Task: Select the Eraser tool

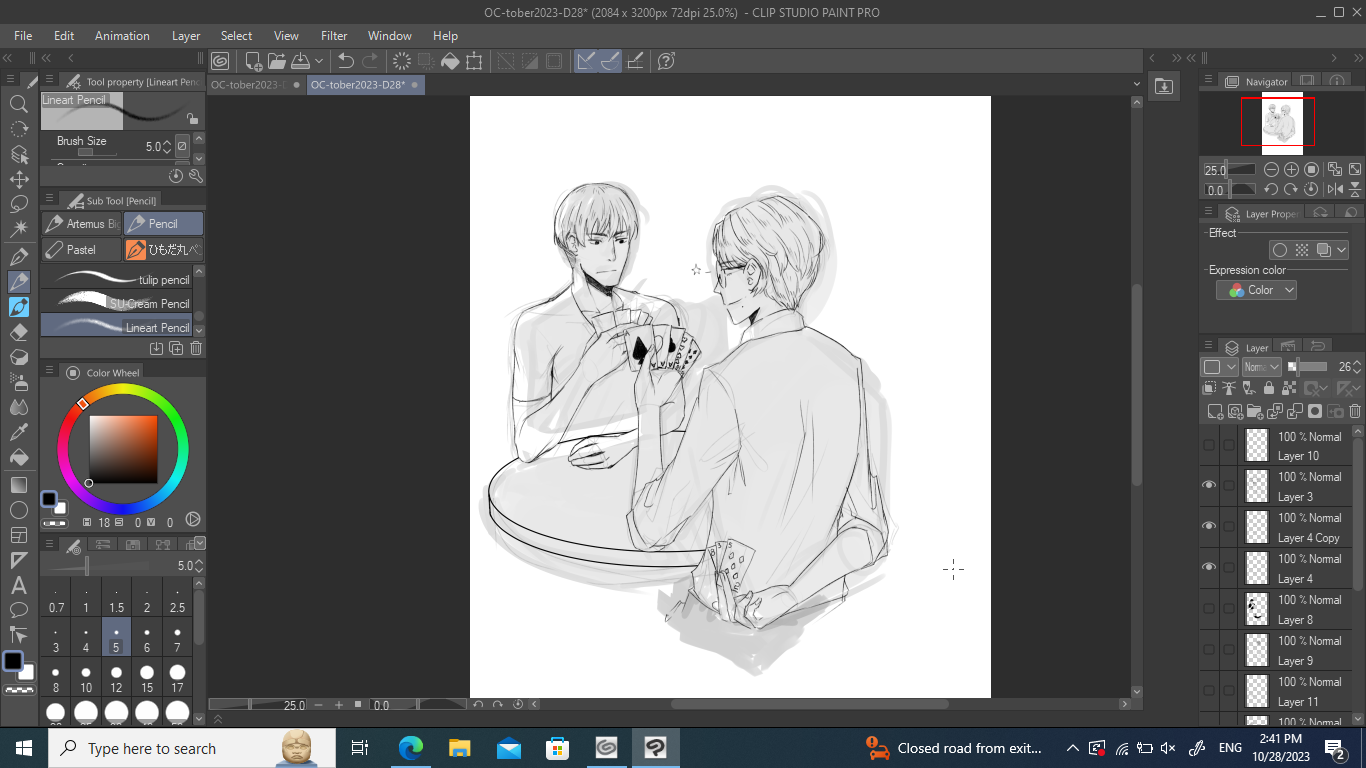Action: [18, 332]
